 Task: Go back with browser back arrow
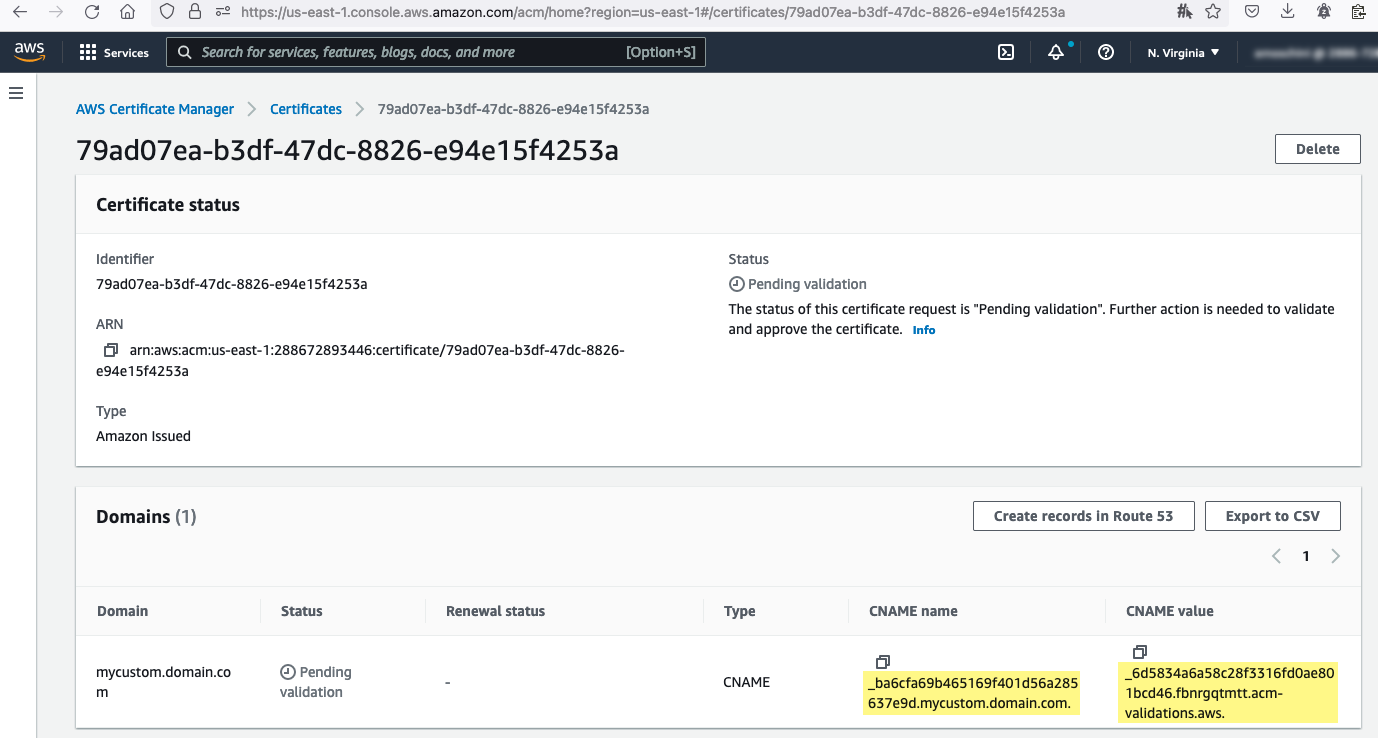pyautogui.click(x=19, y=12)
